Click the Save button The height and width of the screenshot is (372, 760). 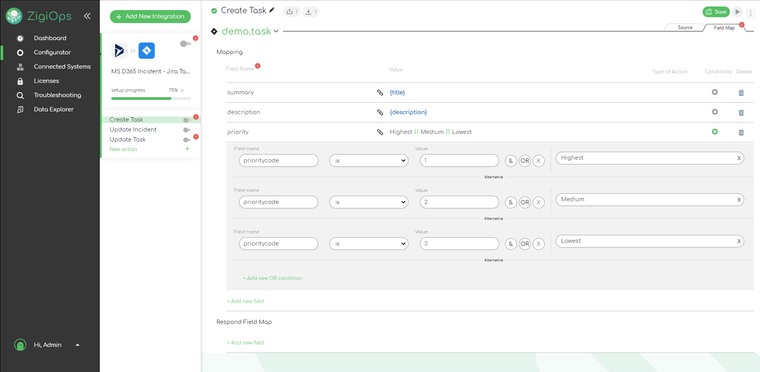716,12
